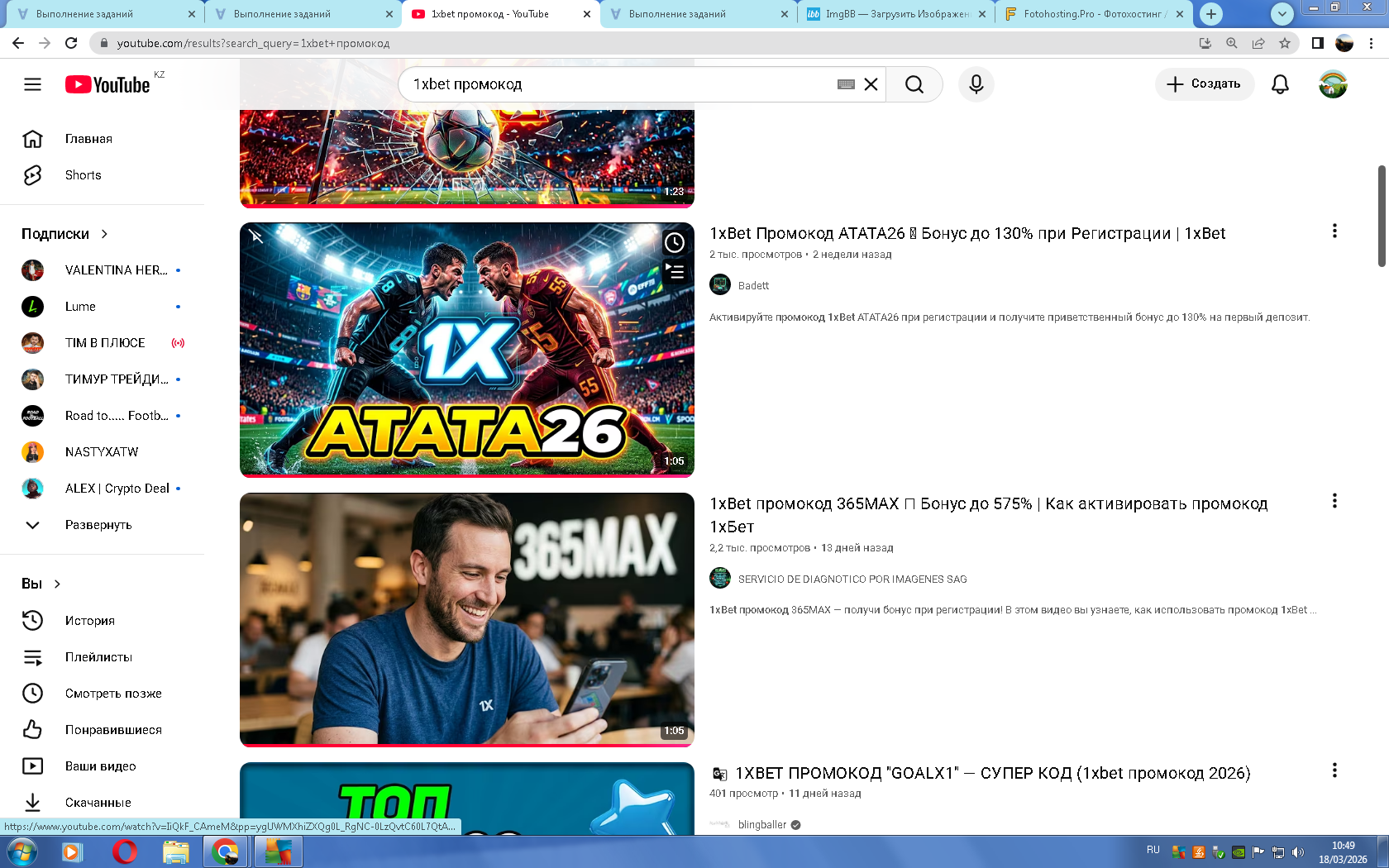1389x868 pixels.
Task: Expand the Подписки section chevron
Action: 104,234
